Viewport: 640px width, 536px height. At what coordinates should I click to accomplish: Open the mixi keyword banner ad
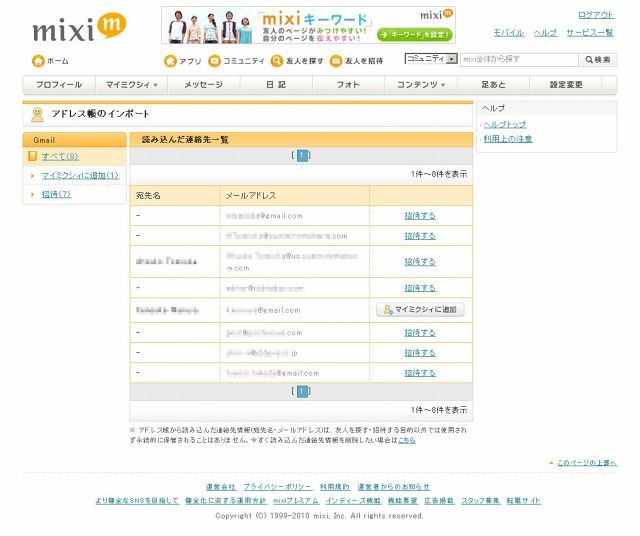tap(308, 25)
